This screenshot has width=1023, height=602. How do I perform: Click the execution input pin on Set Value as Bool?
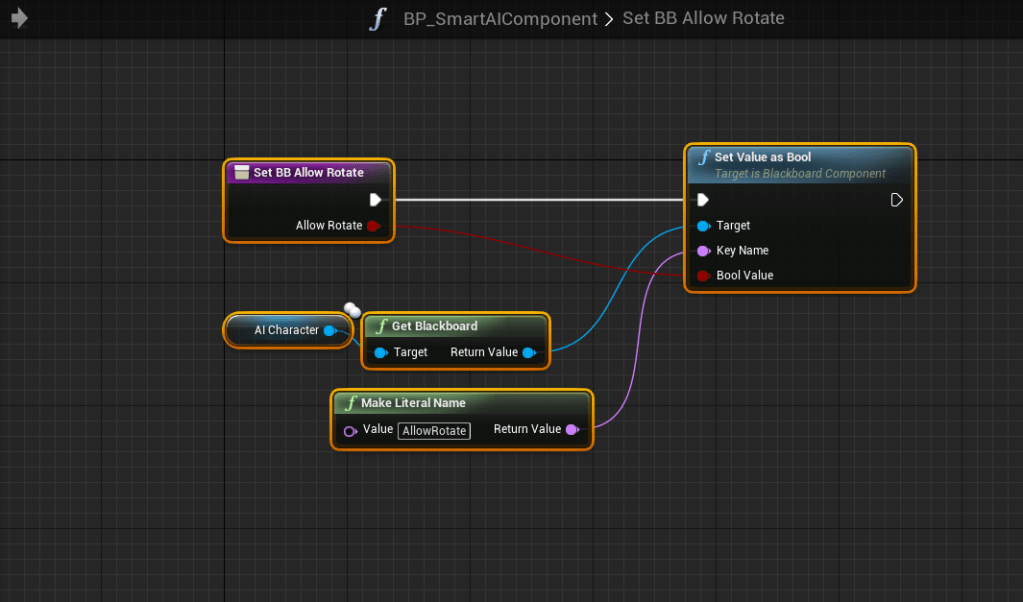point(703,200)
